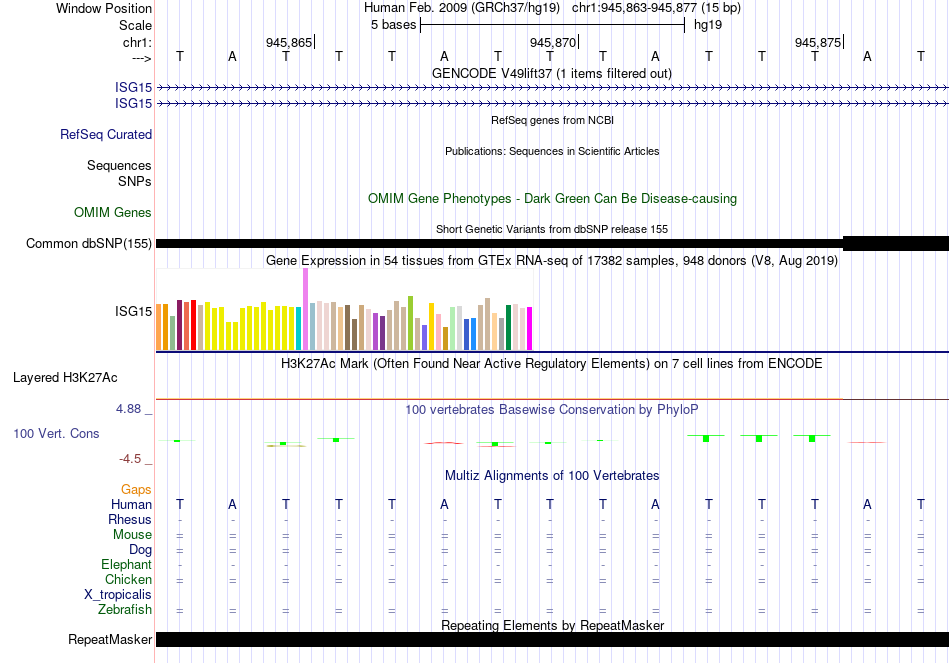Open Multiz Alignments of 100 Vertebrates title
Screen dimensions: 950x663
(x=552, y=476)
